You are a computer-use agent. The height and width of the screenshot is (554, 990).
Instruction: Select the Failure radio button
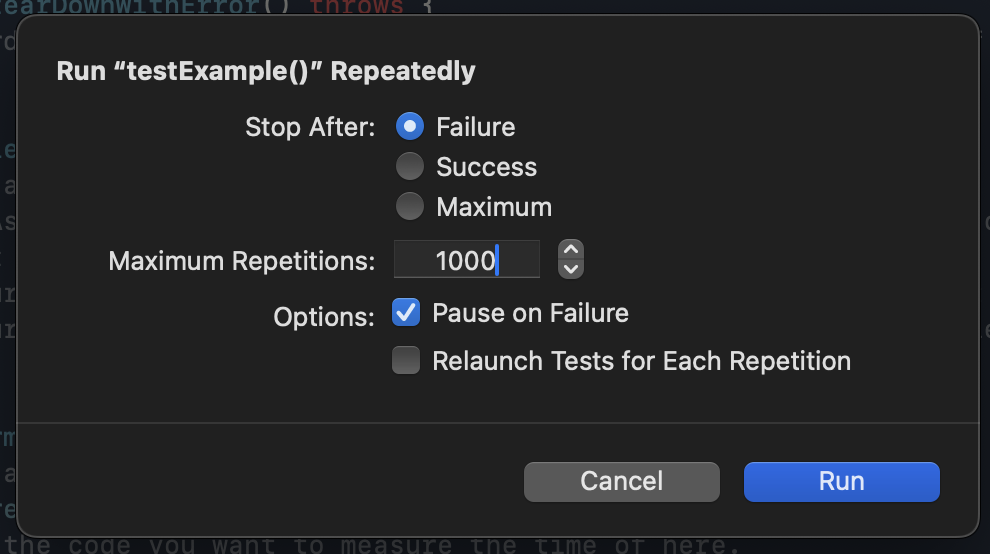410,127
